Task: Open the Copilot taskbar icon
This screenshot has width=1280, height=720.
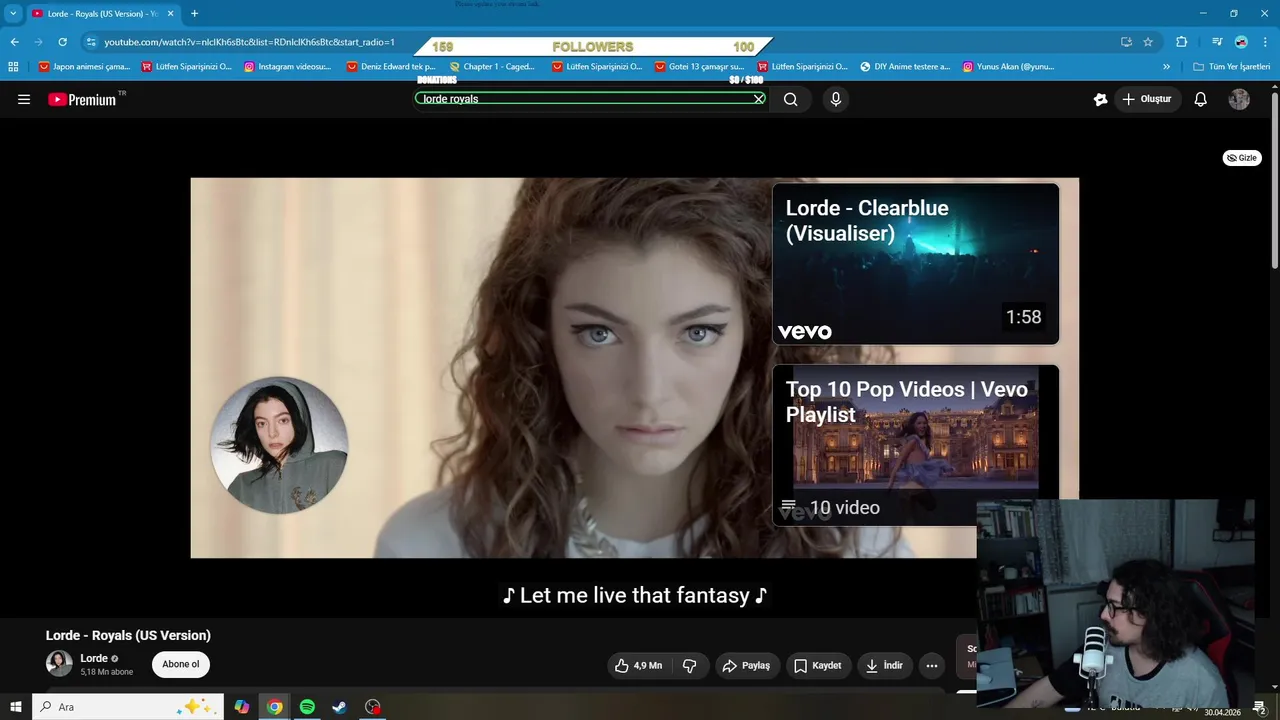Action: click(242, 707)
